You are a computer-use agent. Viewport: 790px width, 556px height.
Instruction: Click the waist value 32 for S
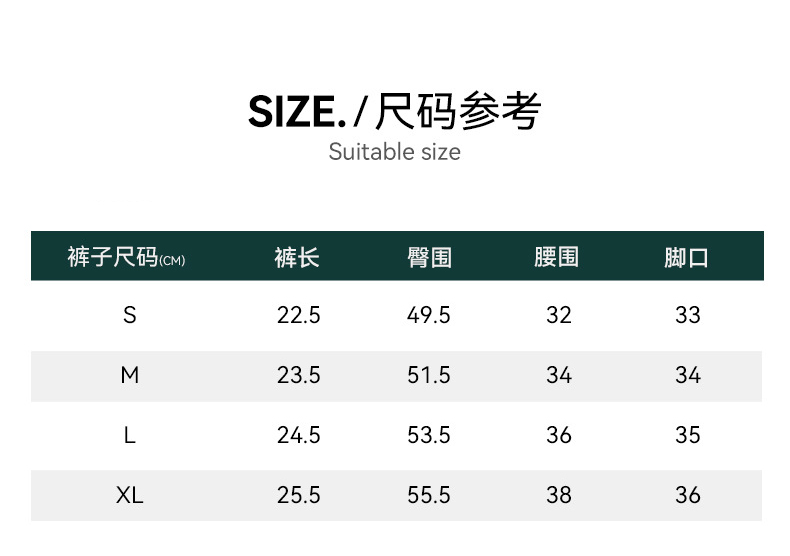coord(558,315)
